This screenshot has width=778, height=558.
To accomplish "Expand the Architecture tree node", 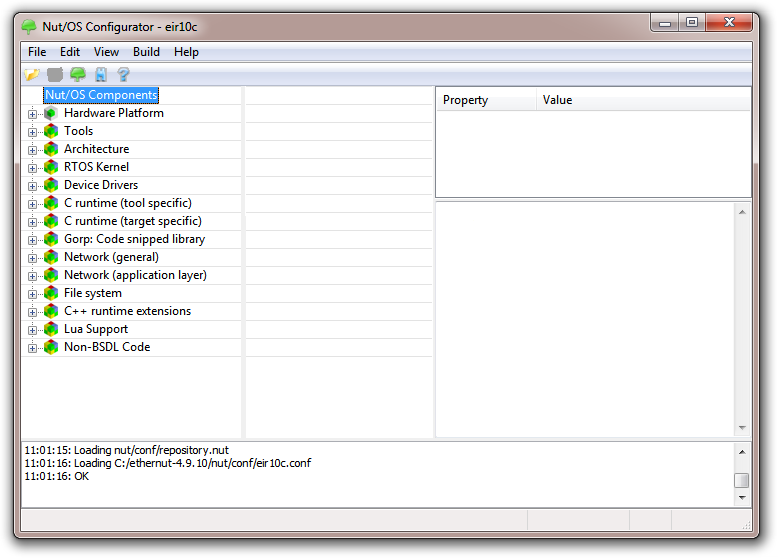I will tap(32, 150).
